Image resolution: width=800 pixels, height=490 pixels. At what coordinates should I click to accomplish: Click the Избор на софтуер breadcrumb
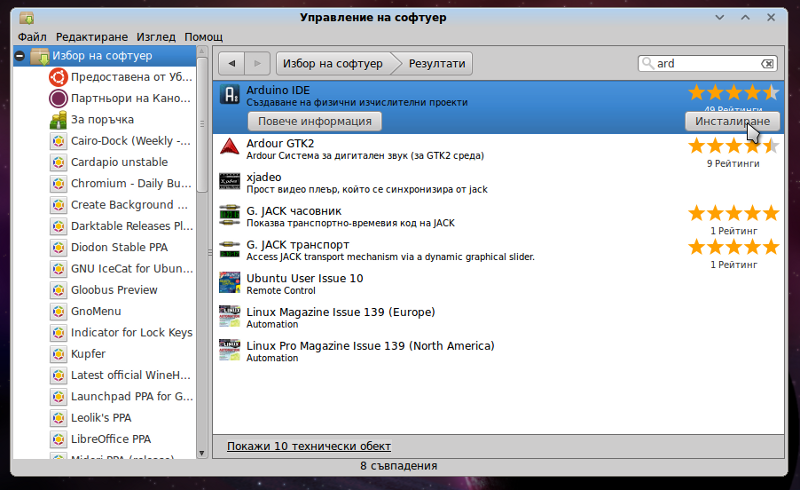332,64
